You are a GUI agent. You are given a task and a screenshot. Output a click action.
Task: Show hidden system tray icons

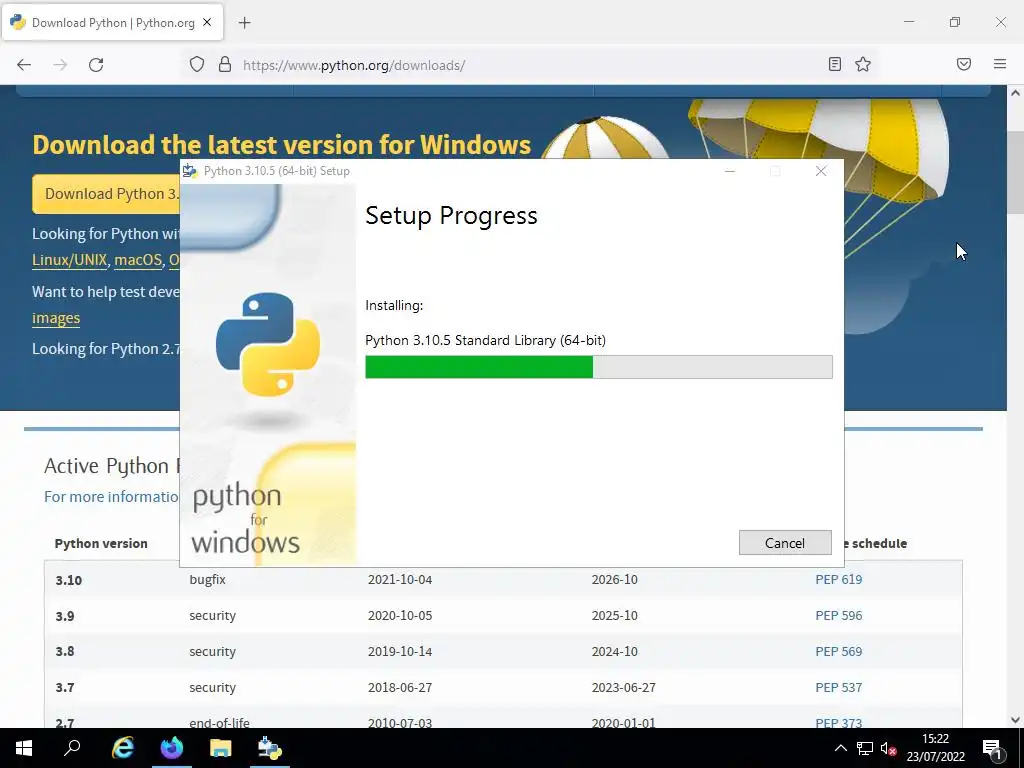point(840,748)
